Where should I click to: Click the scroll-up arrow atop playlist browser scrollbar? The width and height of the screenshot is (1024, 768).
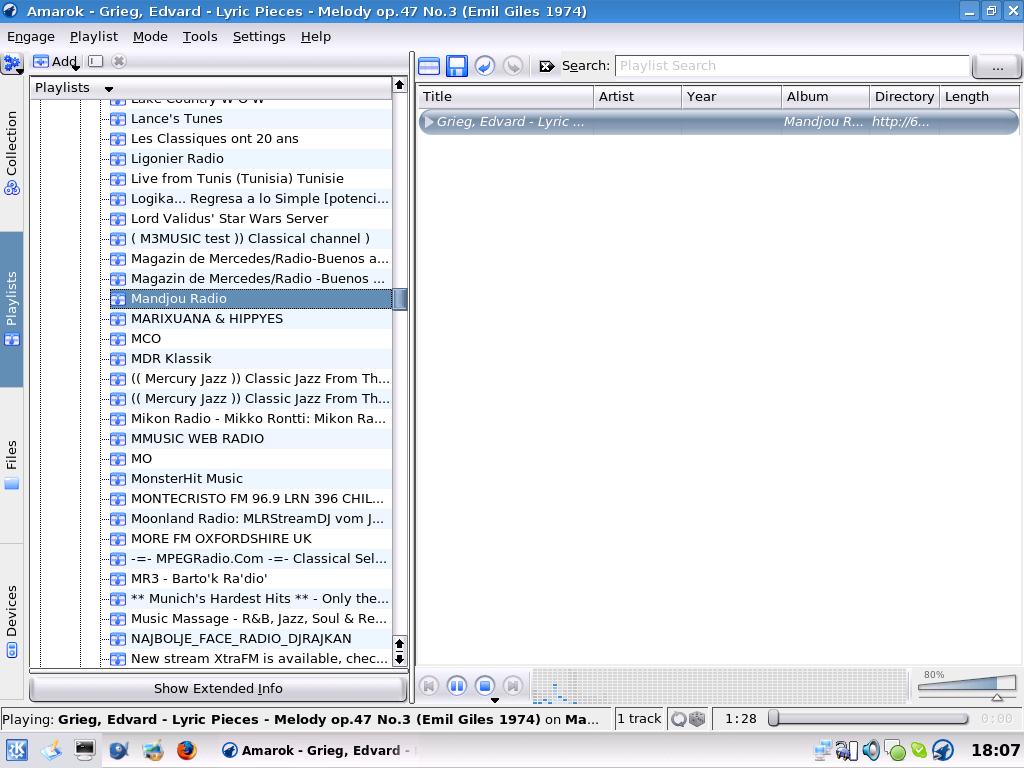tap(400, 85)
